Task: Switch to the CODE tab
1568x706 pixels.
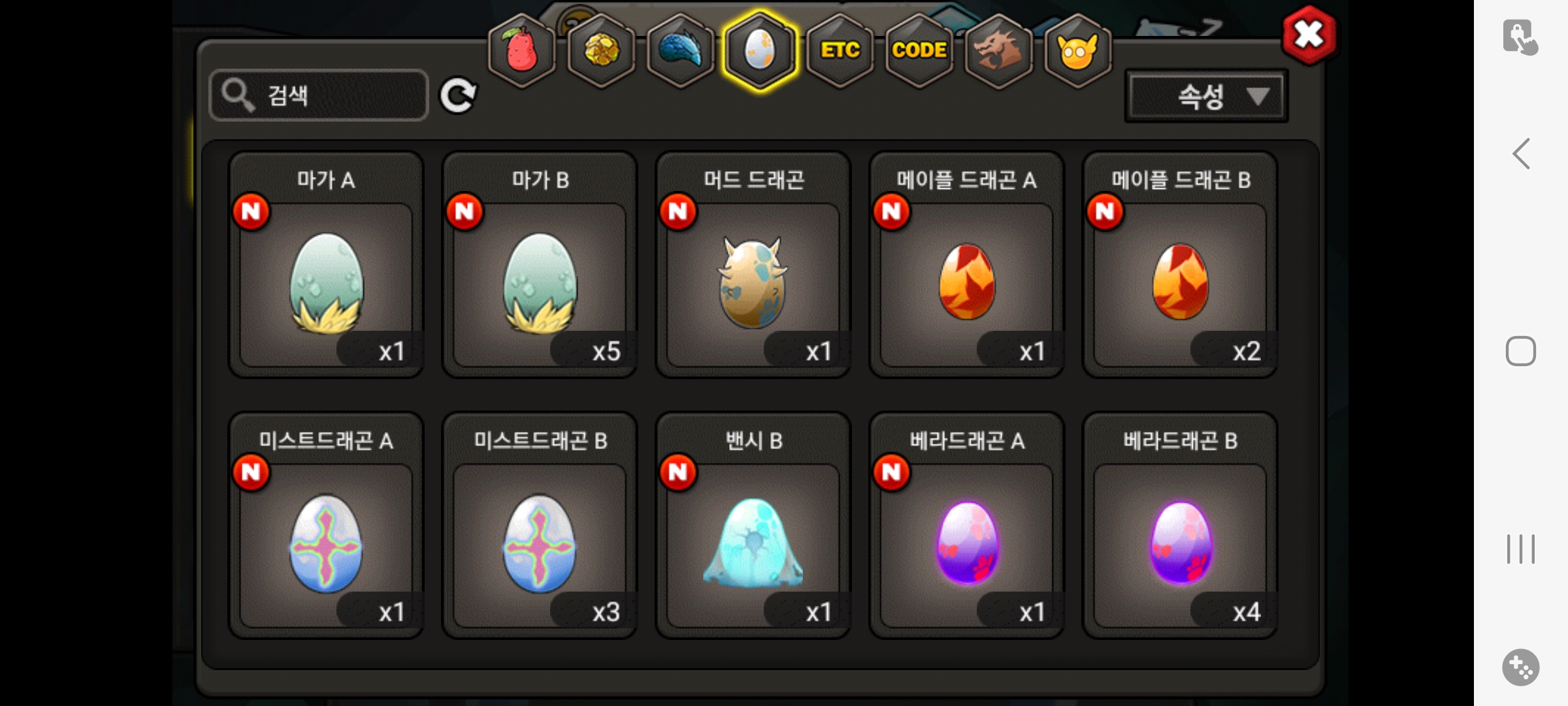Action: [919, 50]
